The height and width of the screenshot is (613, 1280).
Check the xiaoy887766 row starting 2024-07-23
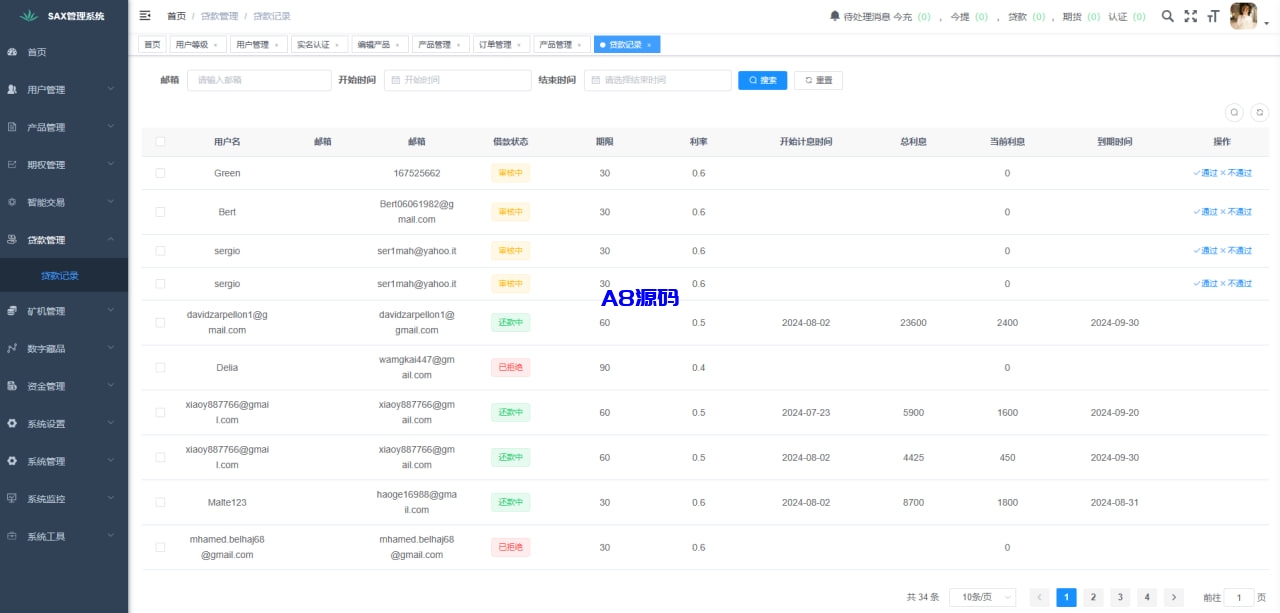(x=160, y=412)
